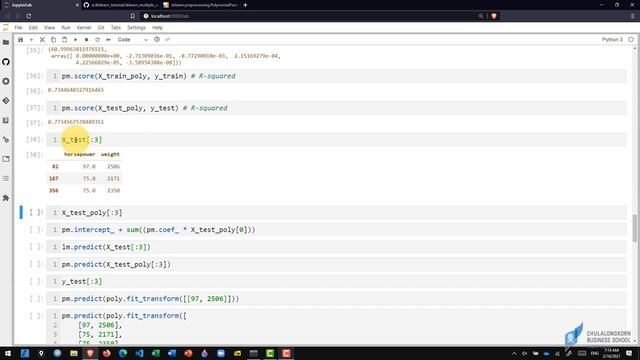Paste cell from clipboard

pyautogui.click(x=64, y=40)
